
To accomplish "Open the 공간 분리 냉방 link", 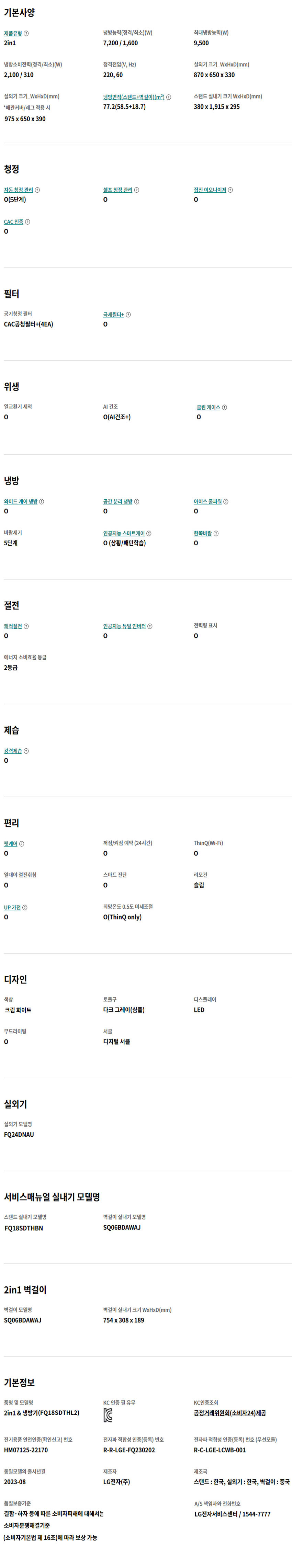I will click(117, 502).
